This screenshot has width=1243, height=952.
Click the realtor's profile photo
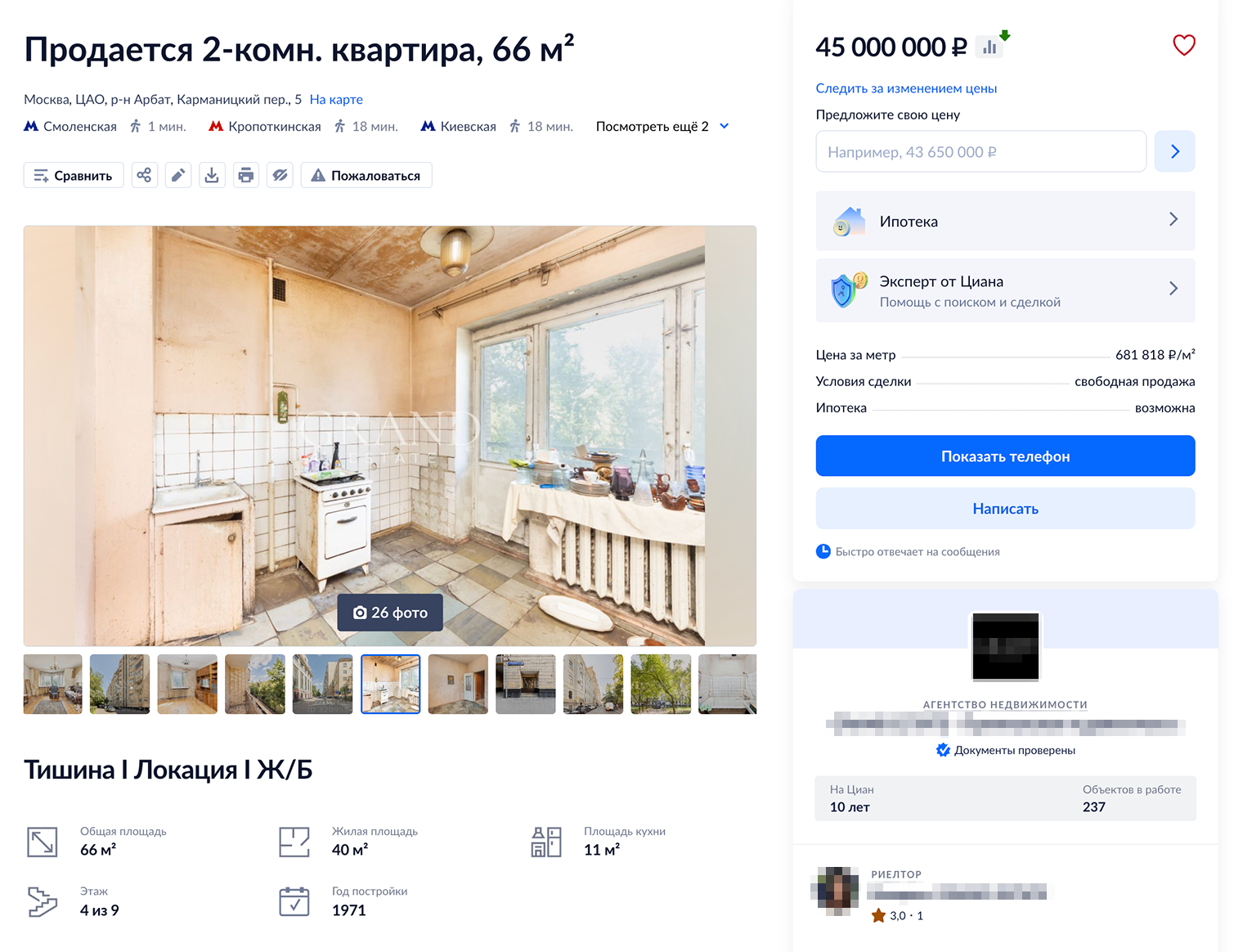click(836, 891)
